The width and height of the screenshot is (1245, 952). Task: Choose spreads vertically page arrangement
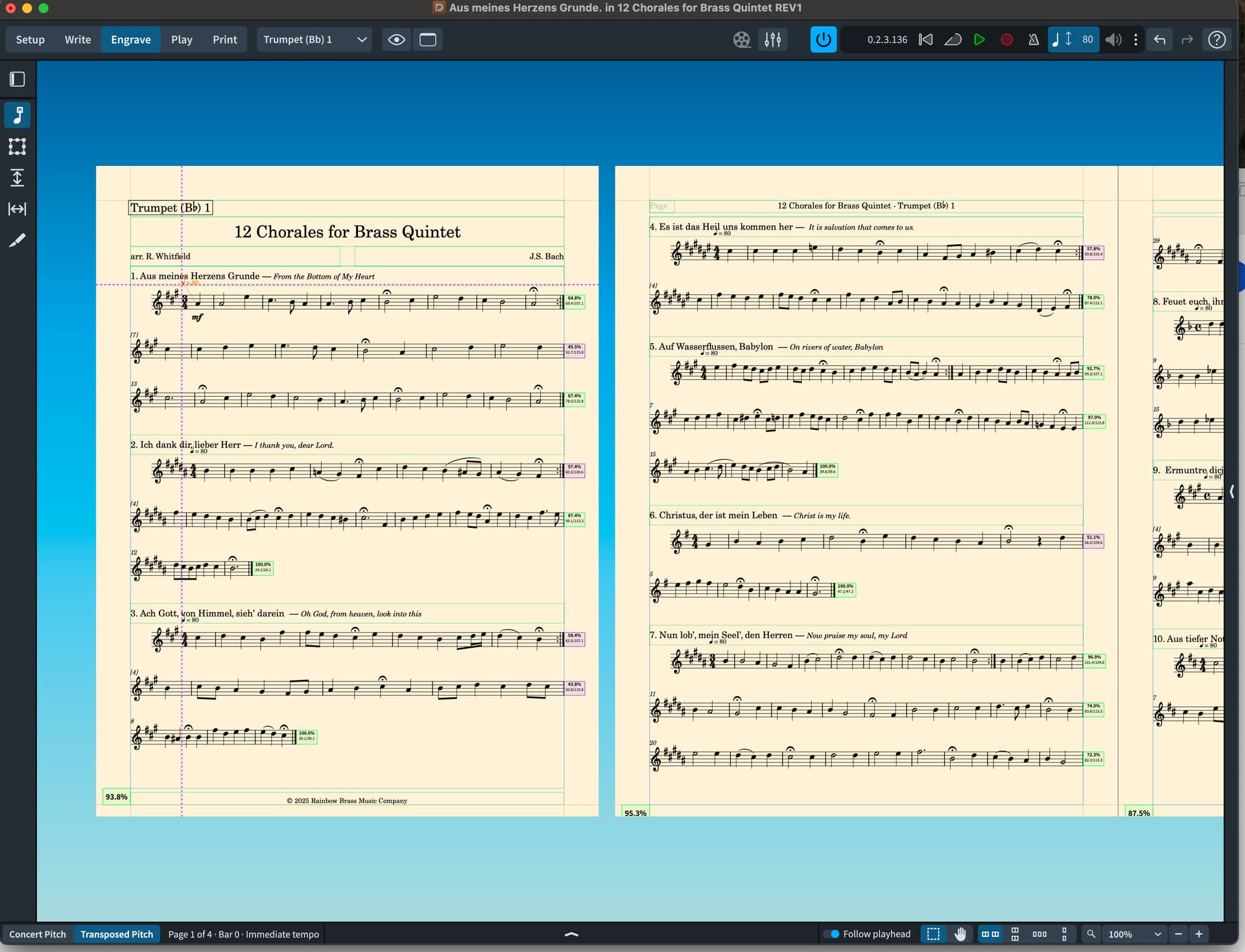[1015, 934]
